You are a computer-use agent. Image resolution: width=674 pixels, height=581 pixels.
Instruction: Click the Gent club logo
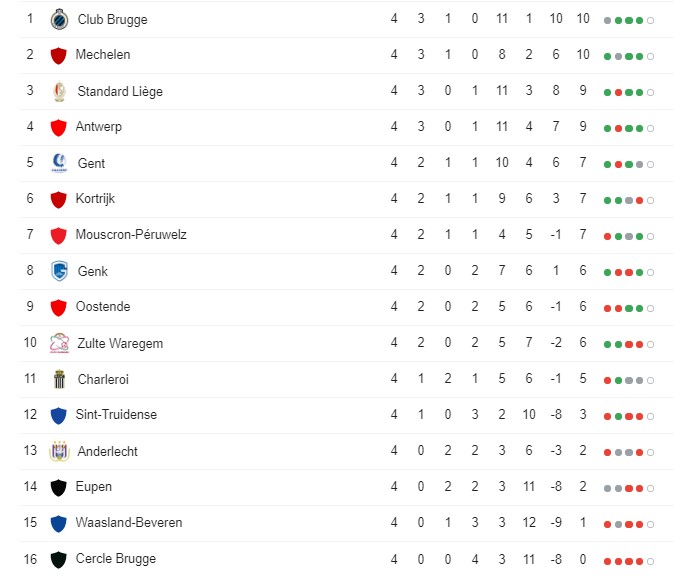[59, 163]
